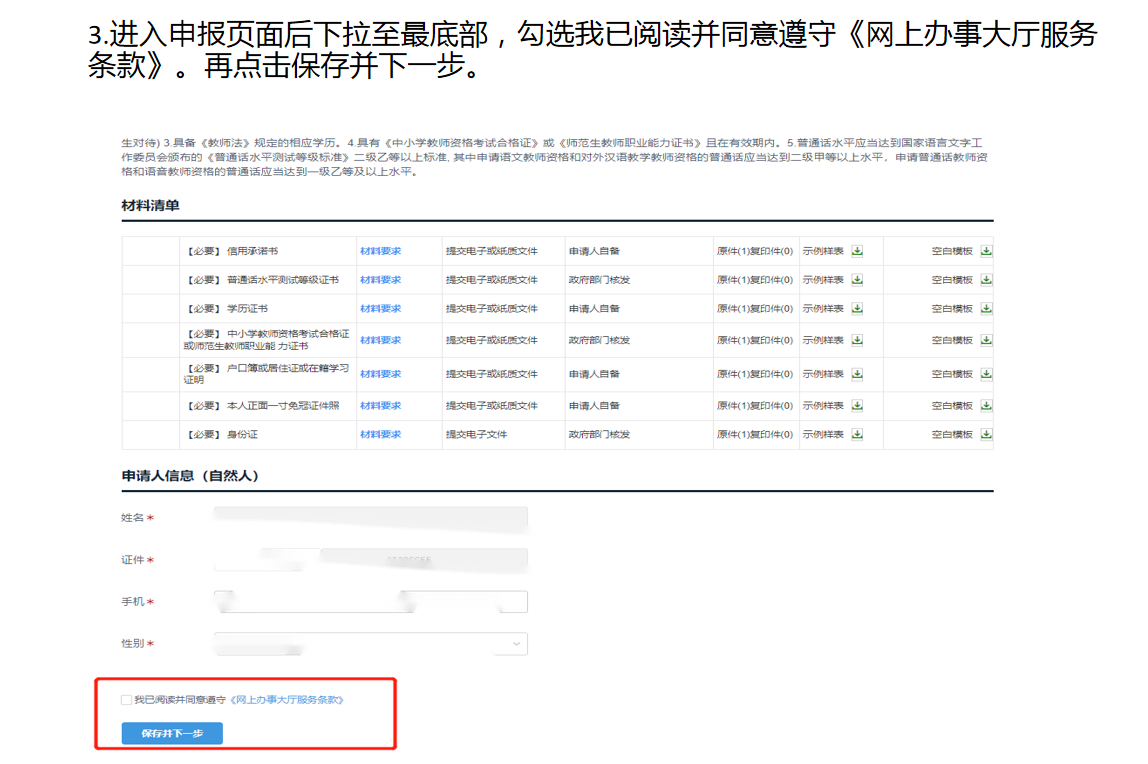1148x764 pixels.
Task: Download 空白模板 for 本人正面一寸免冠证件照
Action: [986, 406]
